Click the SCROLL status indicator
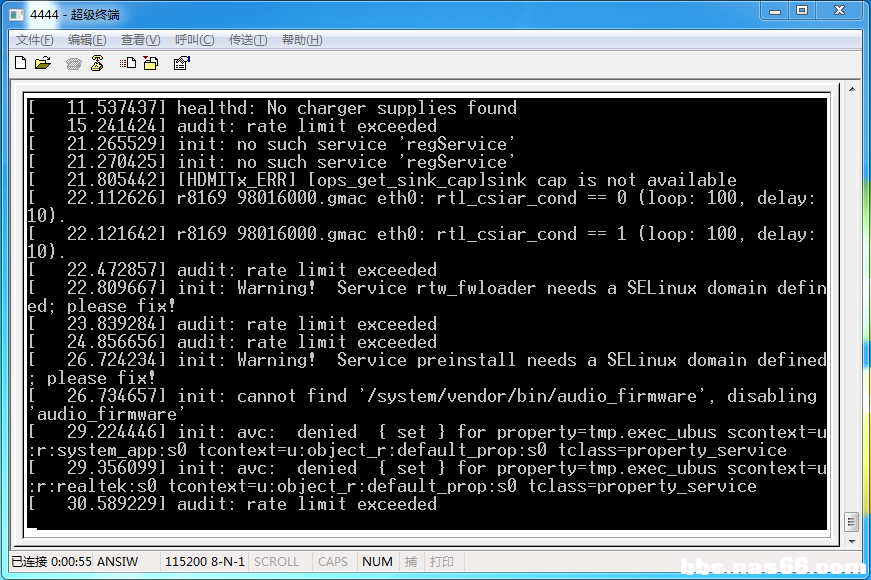Screen dimensions: 871x580 tap(276, 562)
